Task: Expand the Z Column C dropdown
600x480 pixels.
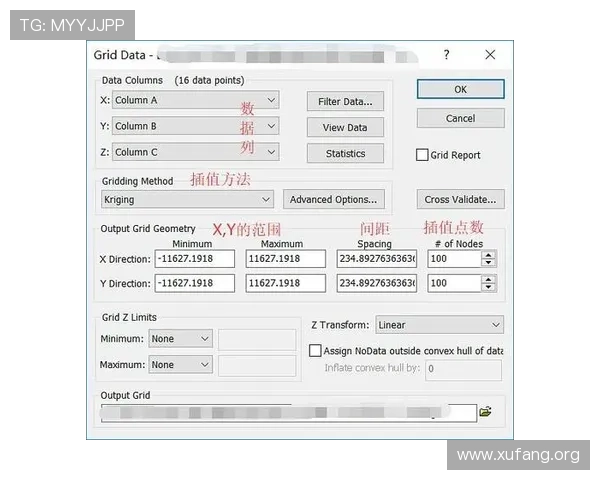Action: (x=272, y=152)
